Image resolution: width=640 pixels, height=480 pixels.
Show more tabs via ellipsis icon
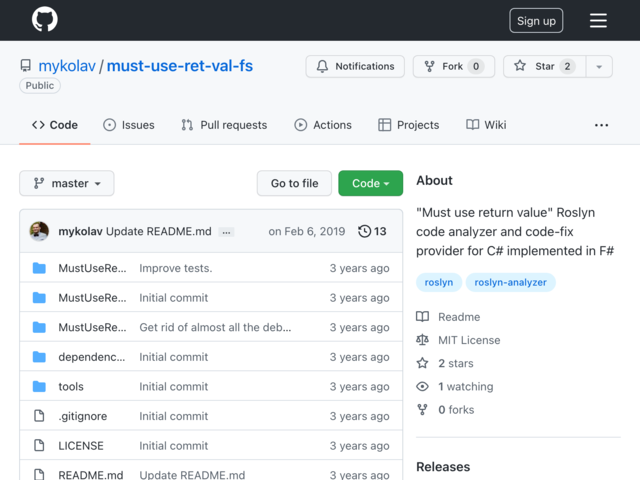pos(601,125)
